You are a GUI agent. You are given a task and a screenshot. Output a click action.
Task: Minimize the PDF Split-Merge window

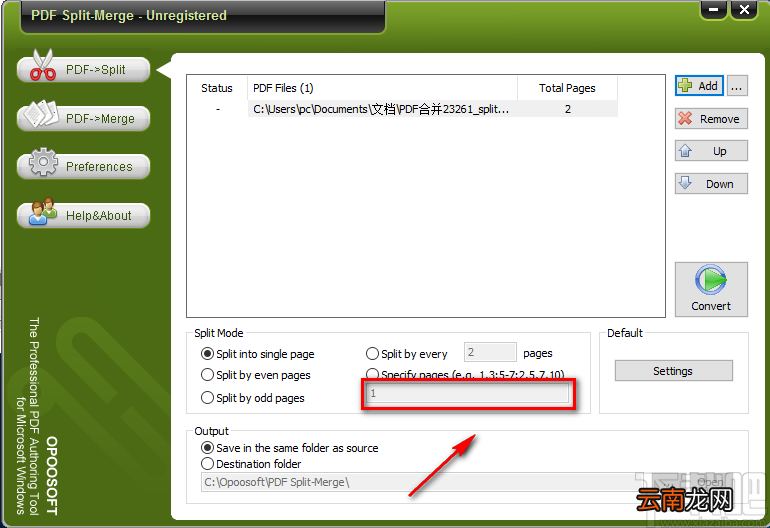(713, 9)
